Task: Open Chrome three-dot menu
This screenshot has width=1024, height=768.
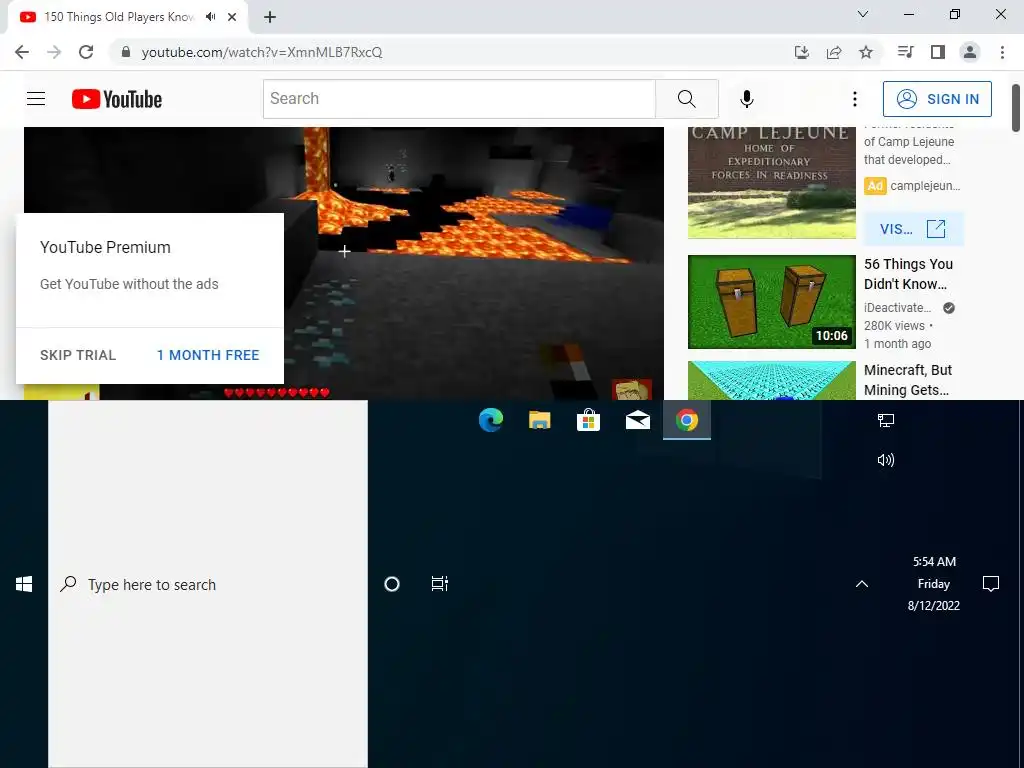Action: [1002, 52]
